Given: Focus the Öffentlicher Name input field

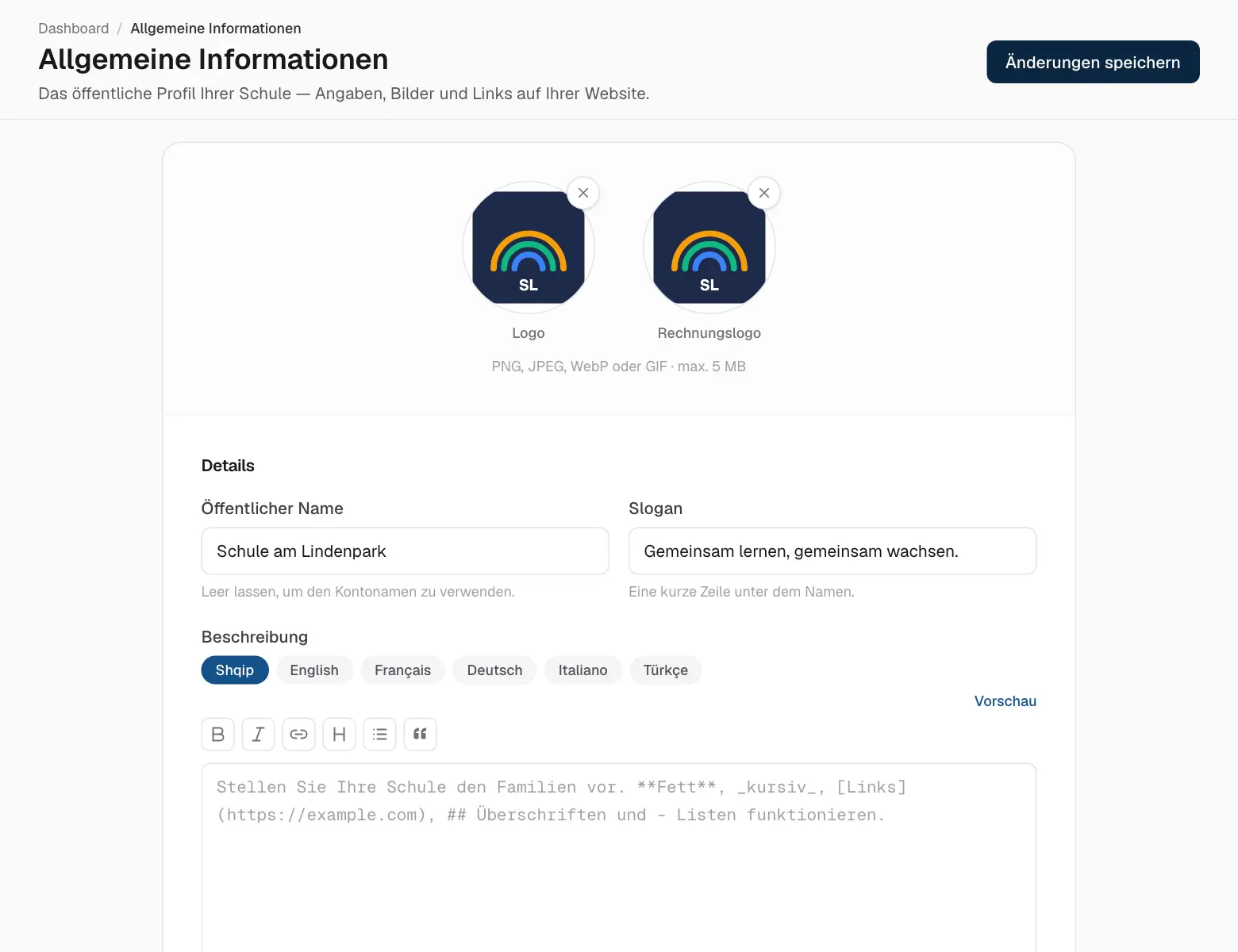Looking at the screenshot, I should 405,551.
